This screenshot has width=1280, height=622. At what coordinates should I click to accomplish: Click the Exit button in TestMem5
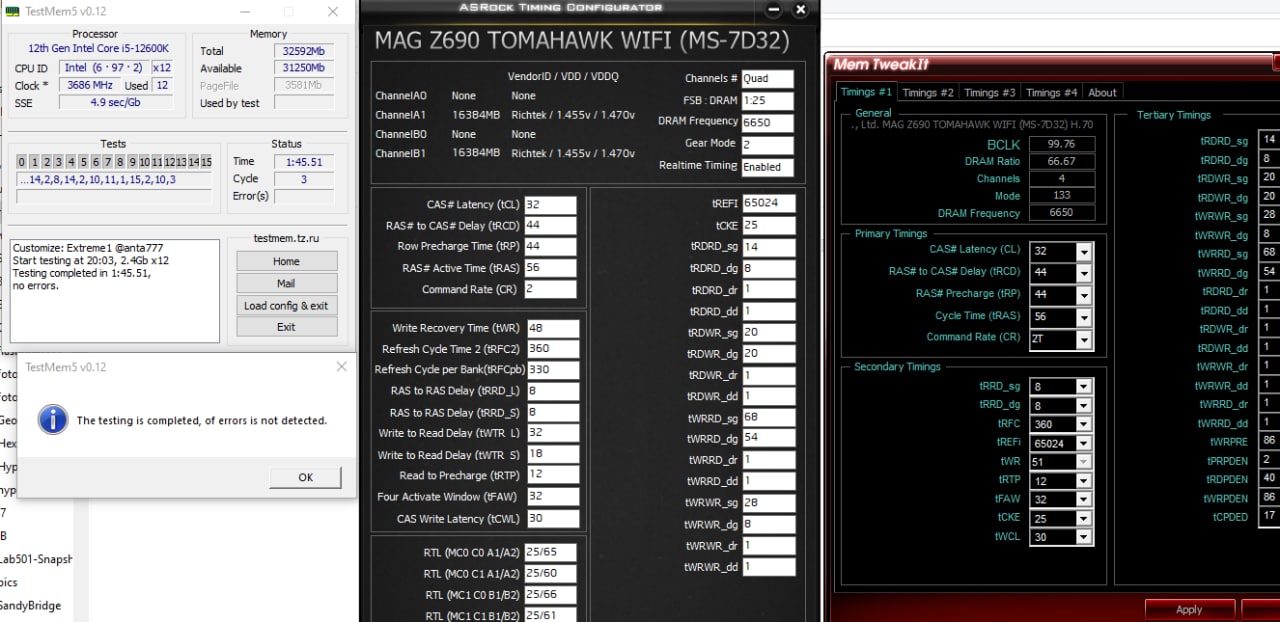coord(286,327)
